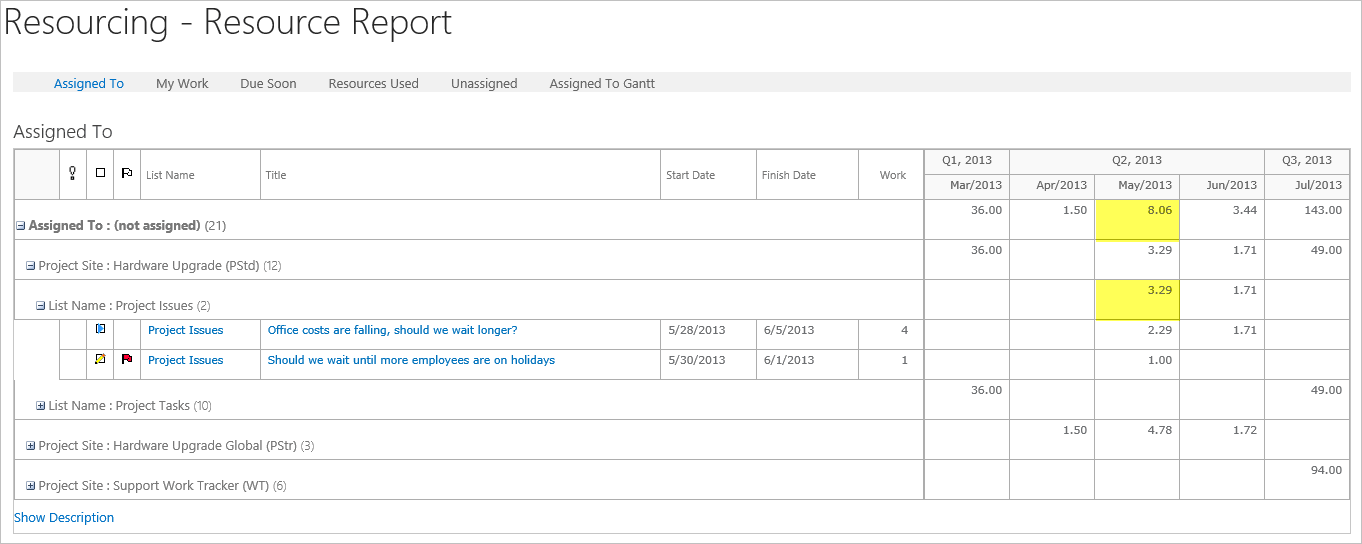Viewport: 1362px width, 544px height.
Task: Go to the Unassigned tab
Action: coord(484,84)
